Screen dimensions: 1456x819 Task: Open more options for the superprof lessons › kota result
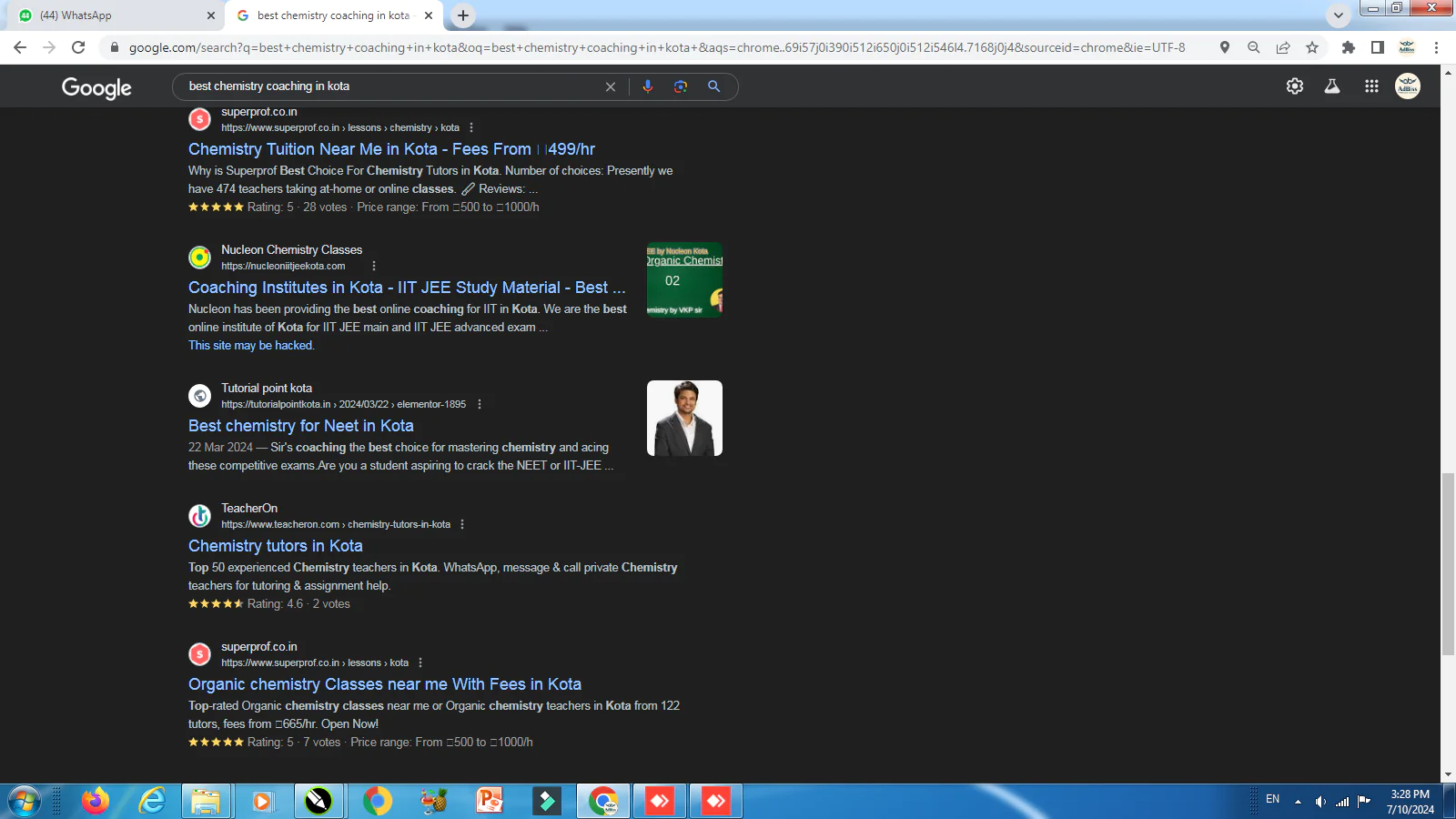tap(420, 663)
